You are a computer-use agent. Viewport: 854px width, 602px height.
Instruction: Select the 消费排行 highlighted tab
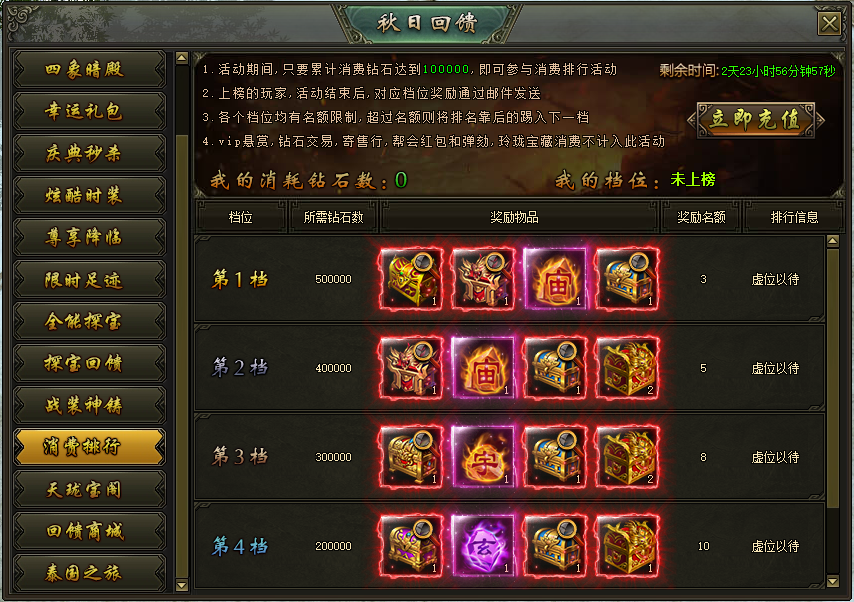(89, 447)
